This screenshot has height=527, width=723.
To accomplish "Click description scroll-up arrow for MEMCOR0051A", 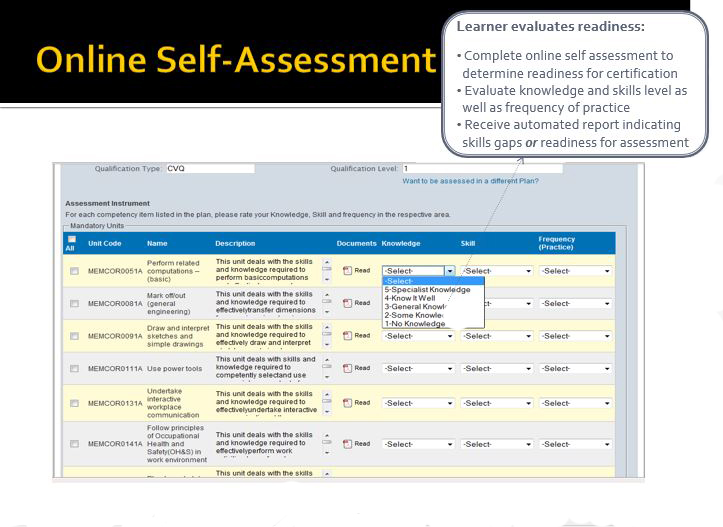I will click(x=327, y=262).
